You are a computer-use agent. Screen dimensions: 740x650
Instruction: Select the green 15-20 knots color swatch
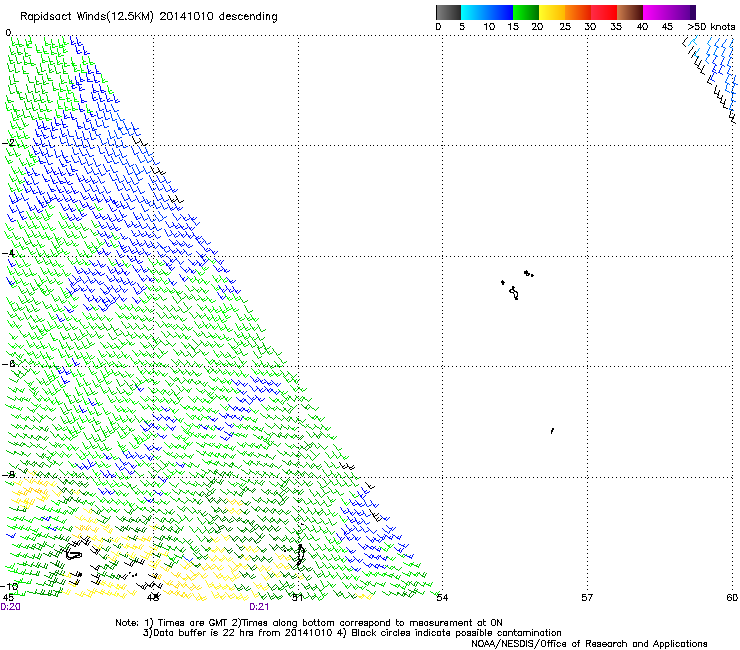click(x=526, y=12)
